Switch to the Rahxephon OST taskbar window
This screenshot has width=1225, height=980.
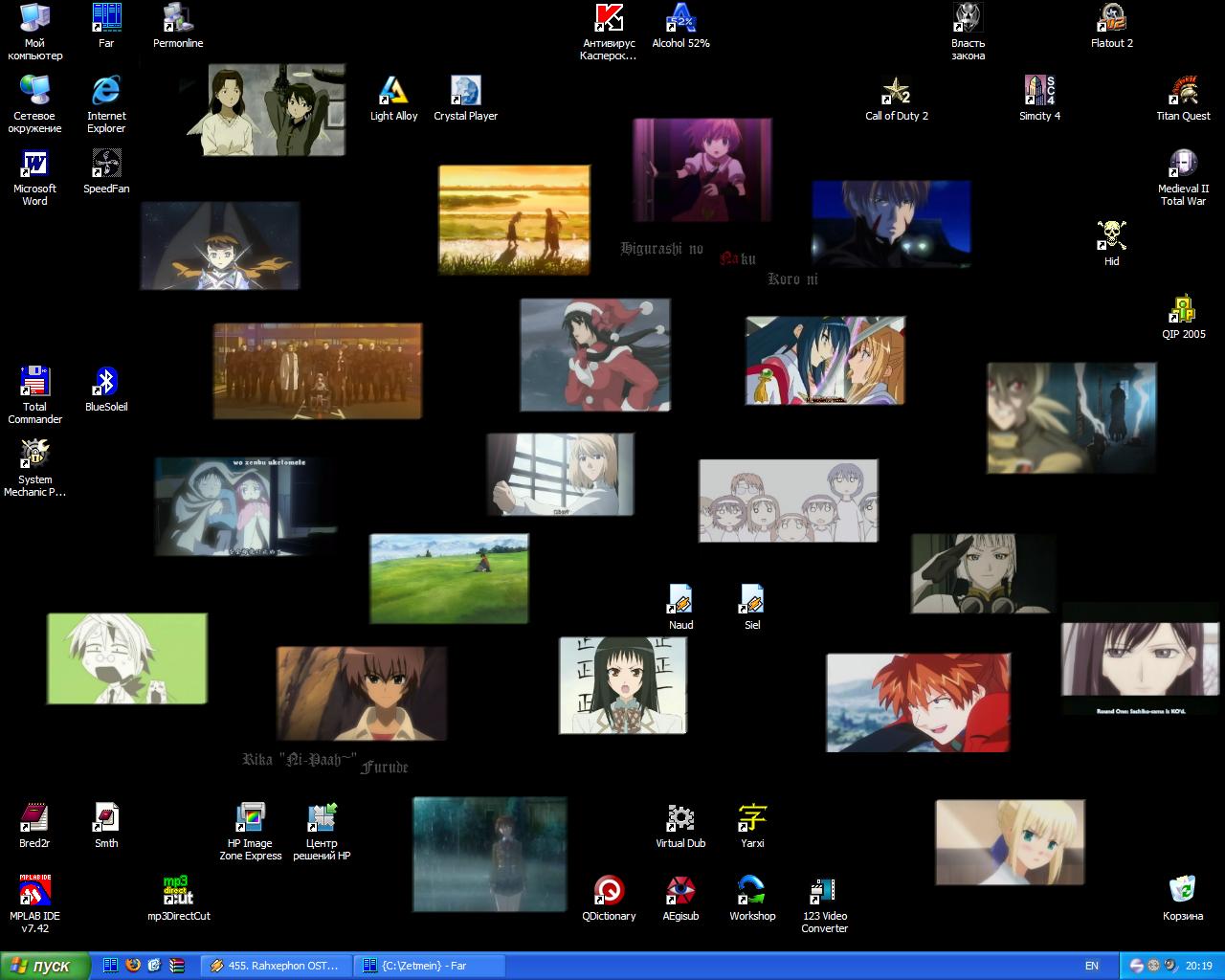(x=276, y=966)
